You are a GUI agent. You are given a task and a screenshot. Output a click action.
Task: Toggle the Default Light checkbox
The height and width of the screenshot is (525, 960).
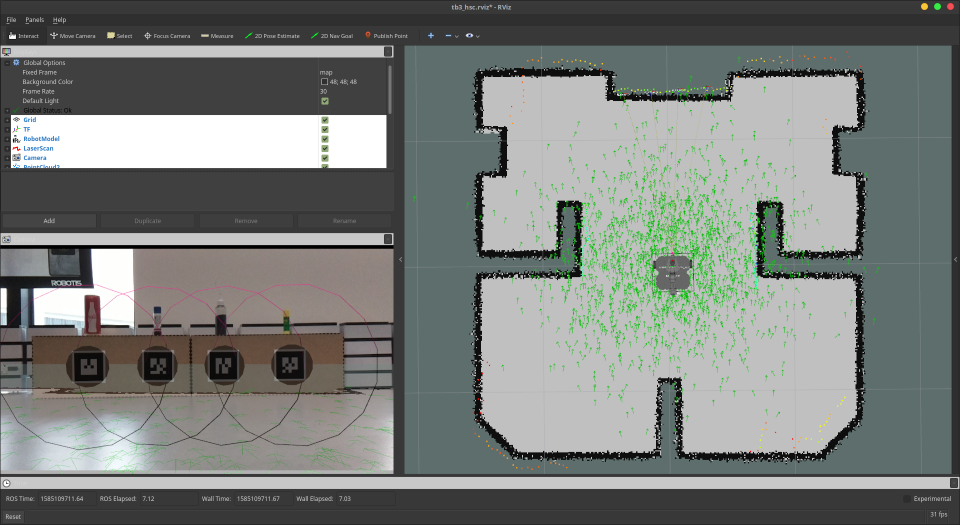[324, 101]
